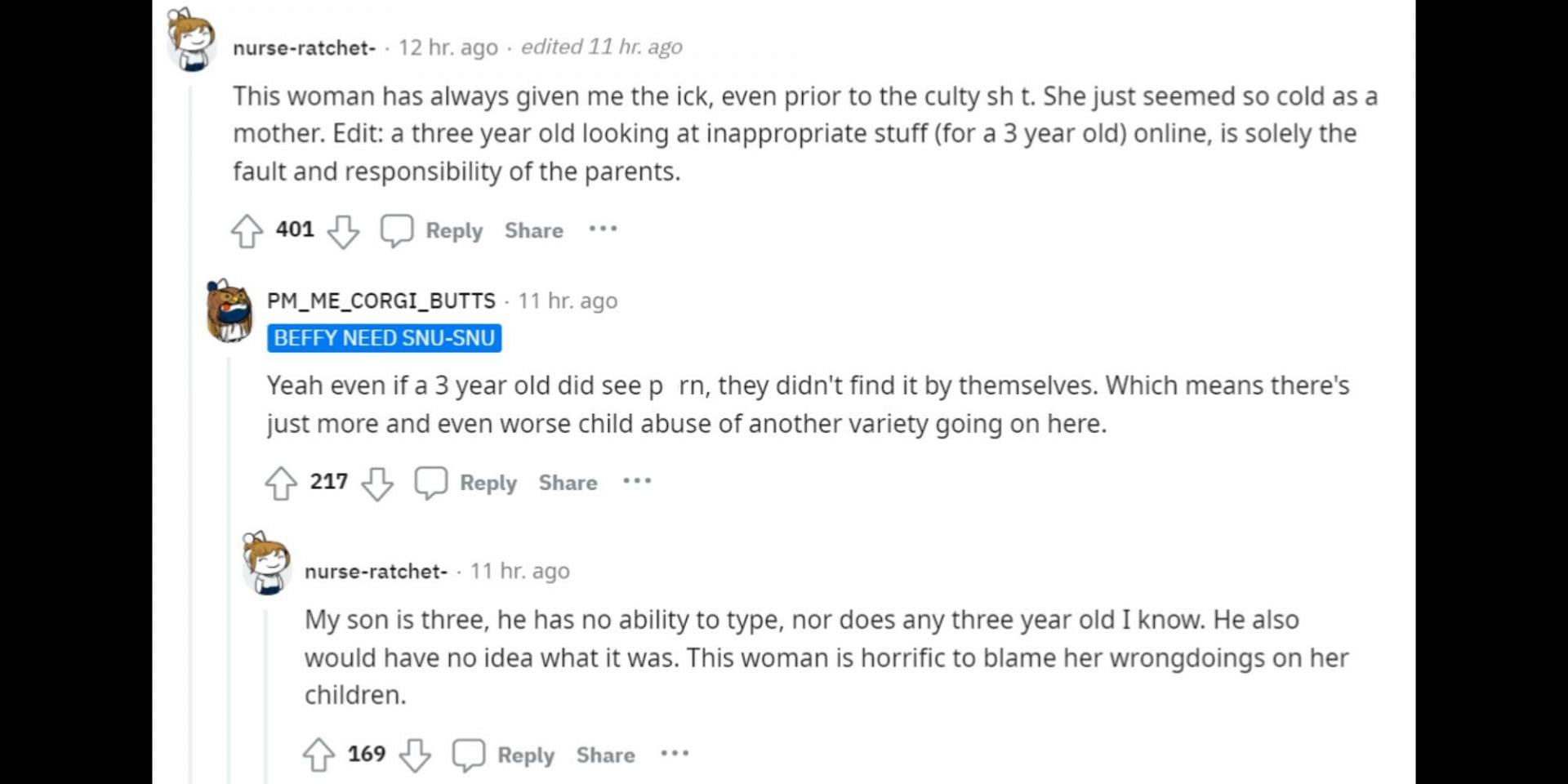
Task: Open the three-dot menu on the 169-point comment
Action: [675, 754]
